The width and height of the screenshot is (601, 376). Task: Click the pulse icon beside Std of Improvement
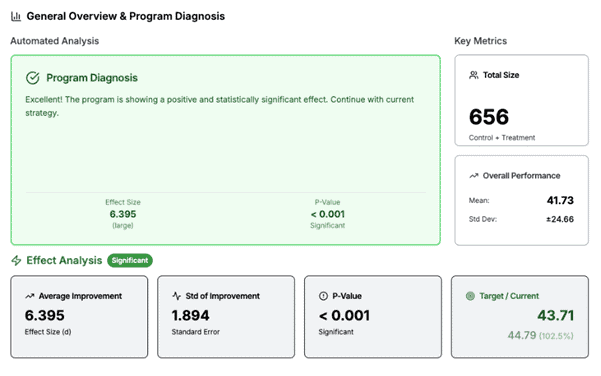tap(176, 296)
